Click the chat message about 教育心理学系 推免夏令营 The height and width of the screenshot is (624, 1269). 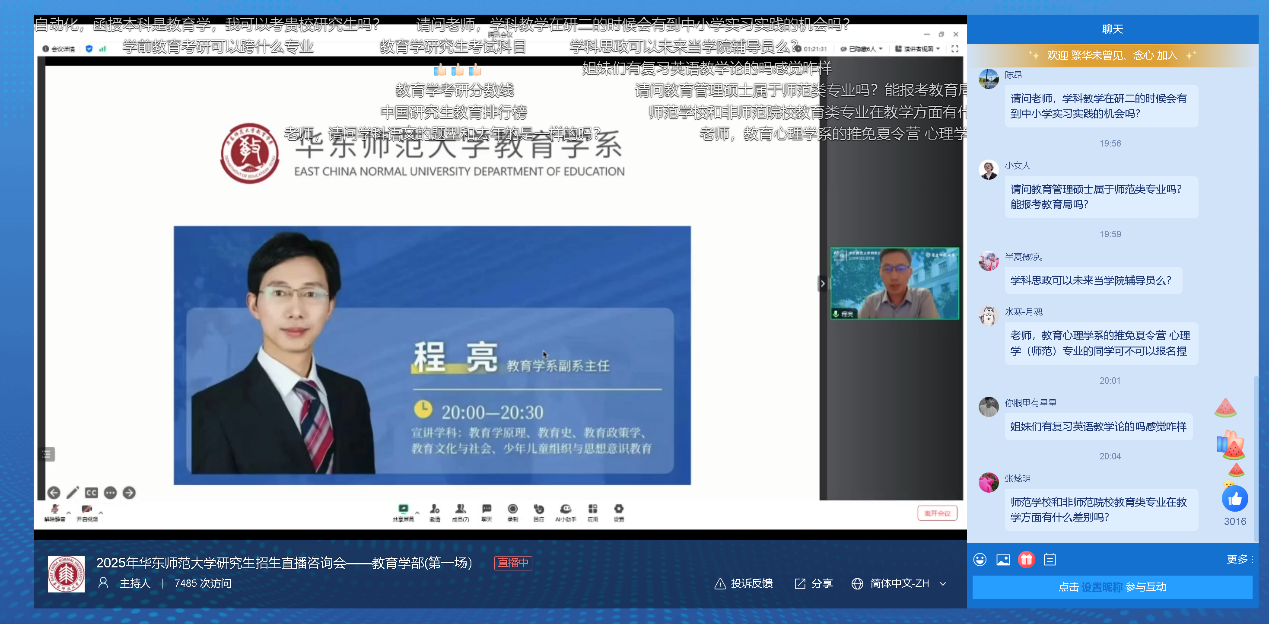click(x=1101, y=343)
